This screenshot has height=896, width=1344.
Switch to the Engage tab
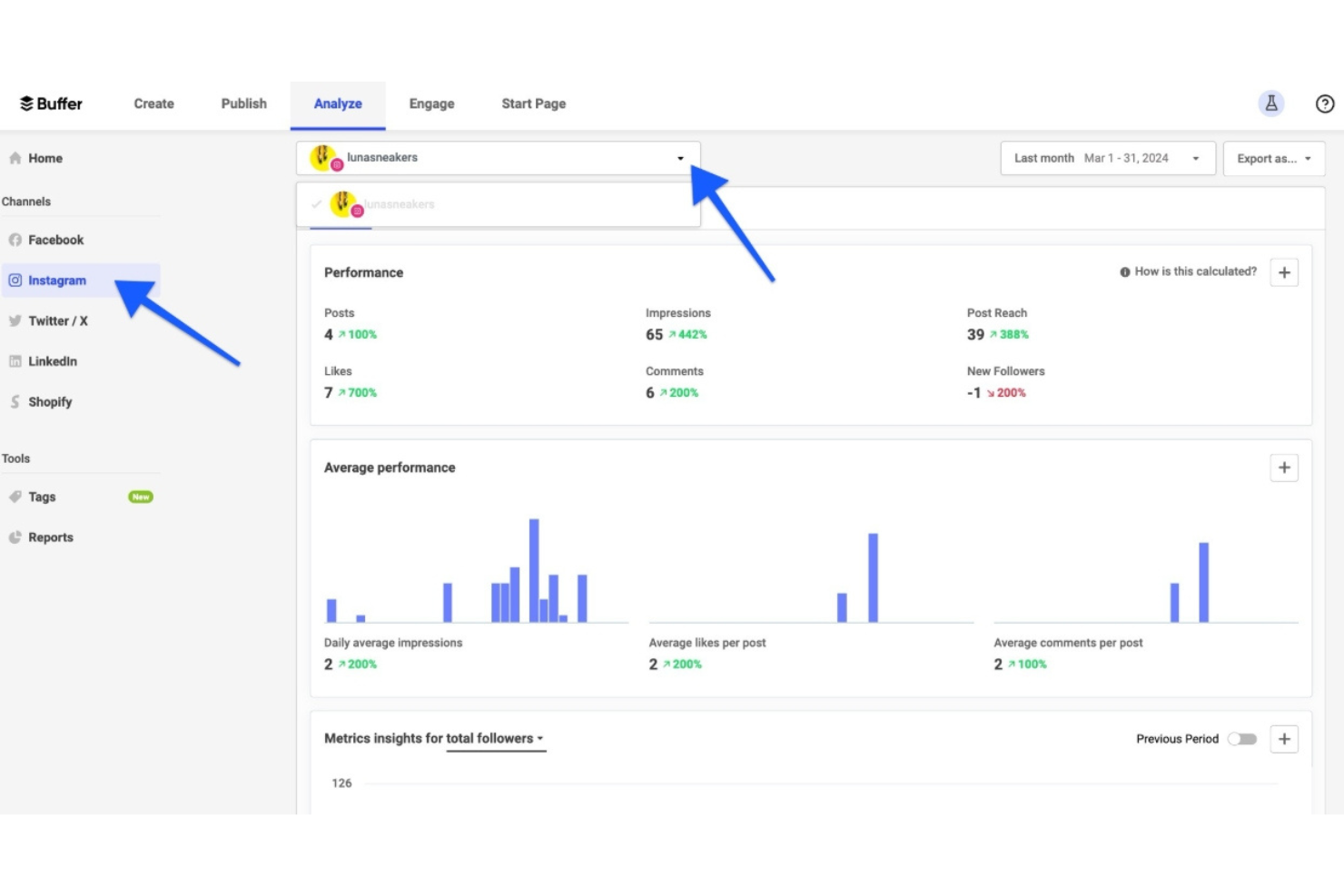pyautogui.click(x=431, y=103)
